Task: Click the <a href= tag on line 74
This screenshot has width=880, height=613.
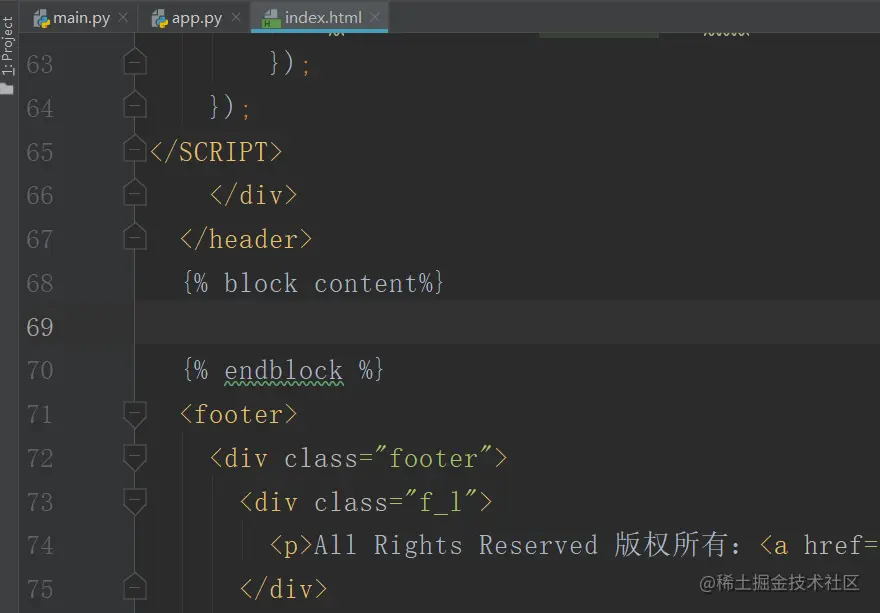Action: [819, 546]
